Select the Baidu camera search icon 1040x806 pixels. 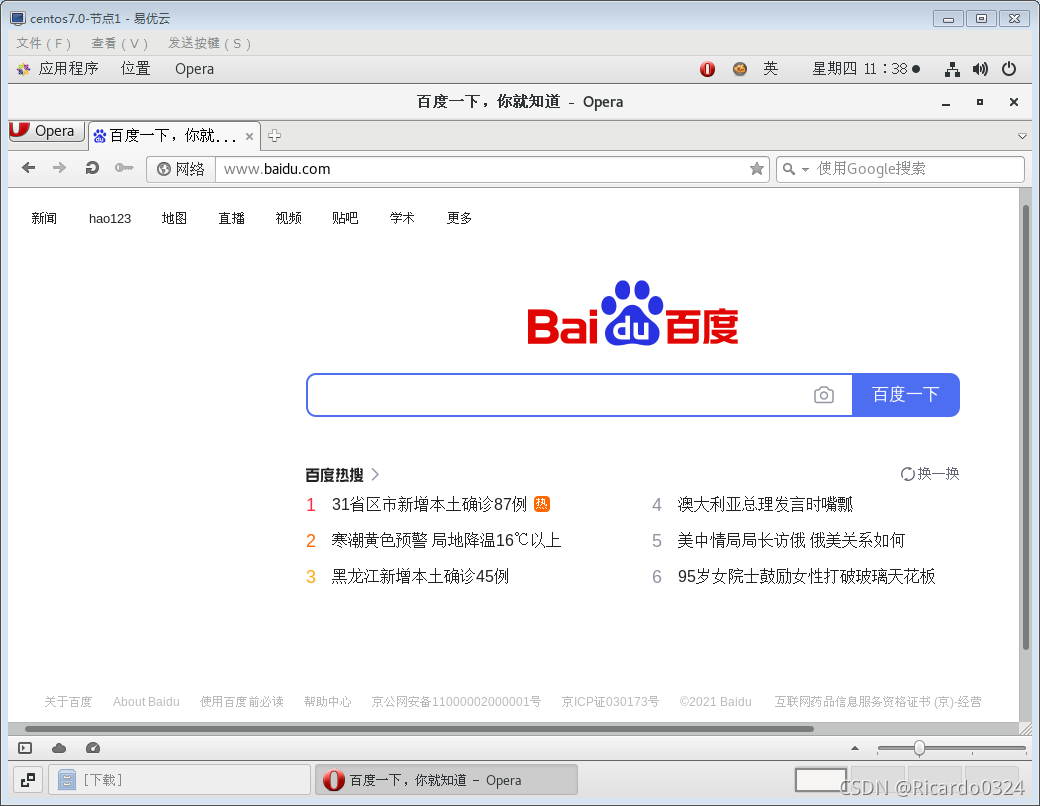click(x=824, y=395)
